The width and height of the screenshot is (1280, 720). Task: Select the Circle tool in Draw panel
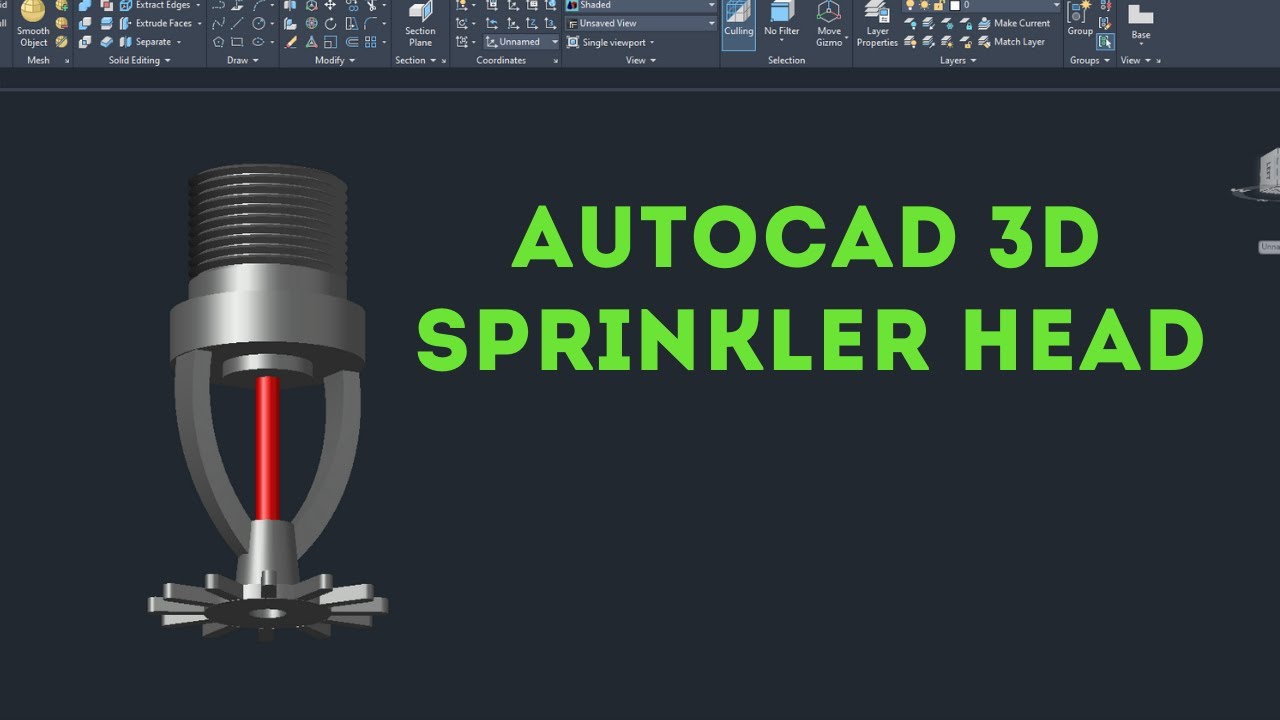tap(259, 23)
